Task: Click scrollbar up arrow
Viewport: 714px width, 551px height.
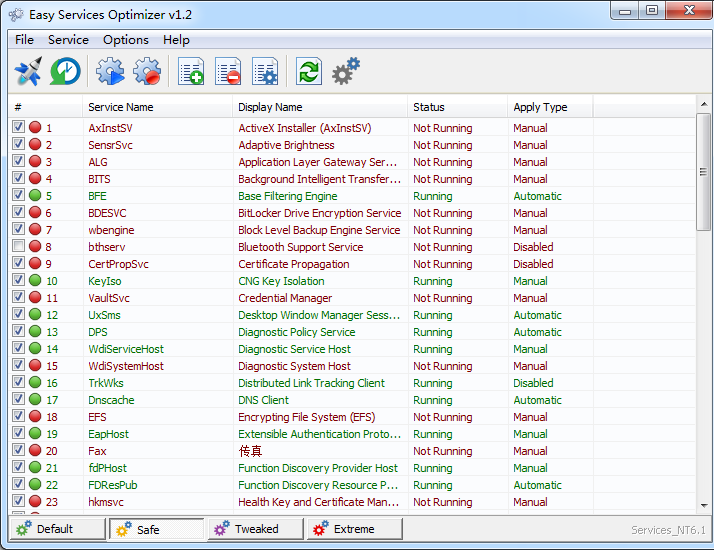Action: [704, 104]
